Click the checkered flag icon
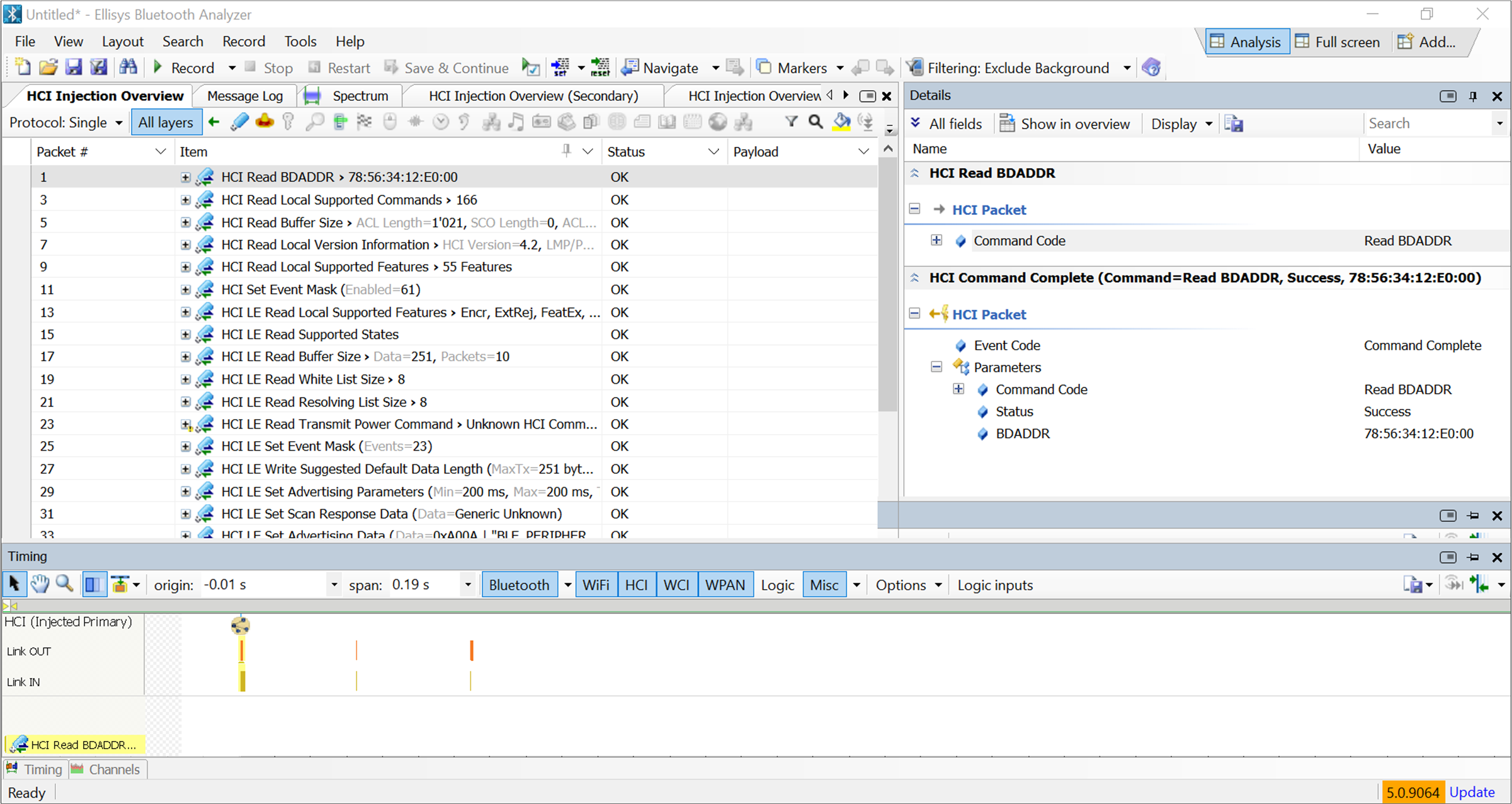Image resolution: width=1512 pixels, height=804 pixels. (x=365, y=122)
